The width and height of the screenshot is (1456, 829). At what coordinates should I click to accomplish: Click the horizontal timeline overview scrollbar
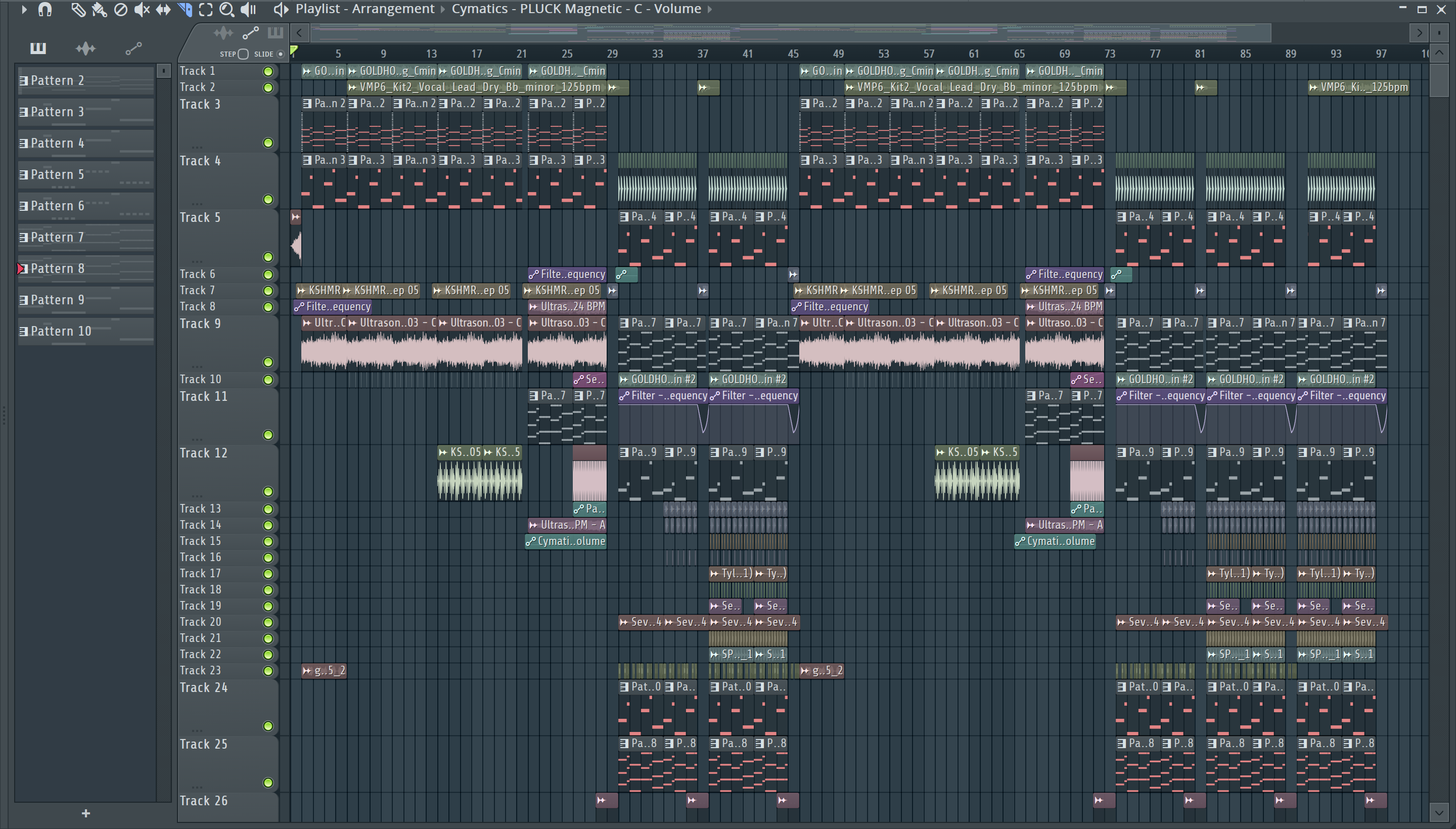(x=792, y=33)
